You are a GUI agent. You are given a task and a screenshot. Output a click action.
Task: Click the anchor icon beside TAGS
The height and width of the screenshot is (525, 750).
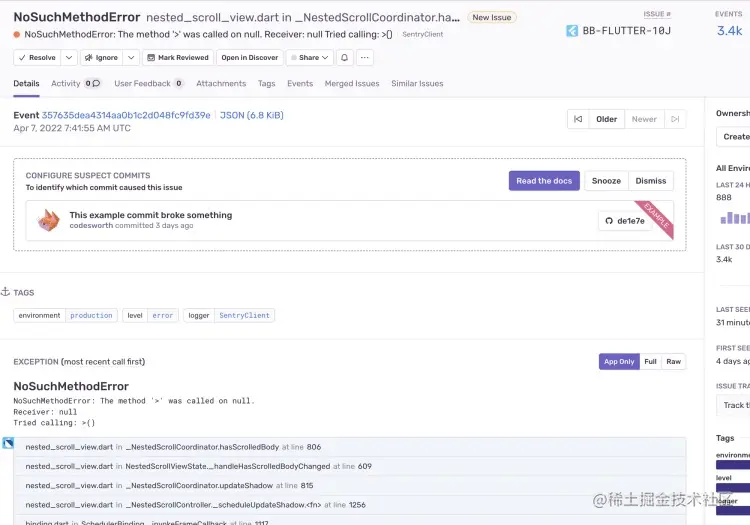click(x=5, y=292)
